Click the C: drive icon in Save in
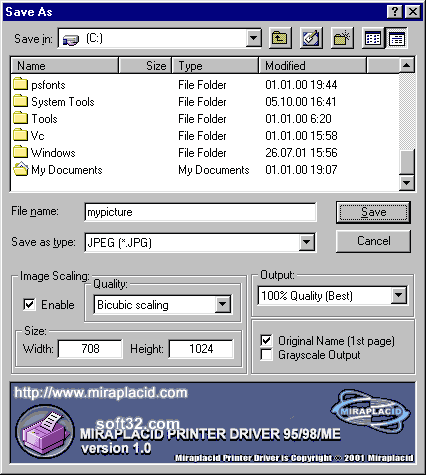The width and height of the screenshot is (426, 475). coord(71,39)
